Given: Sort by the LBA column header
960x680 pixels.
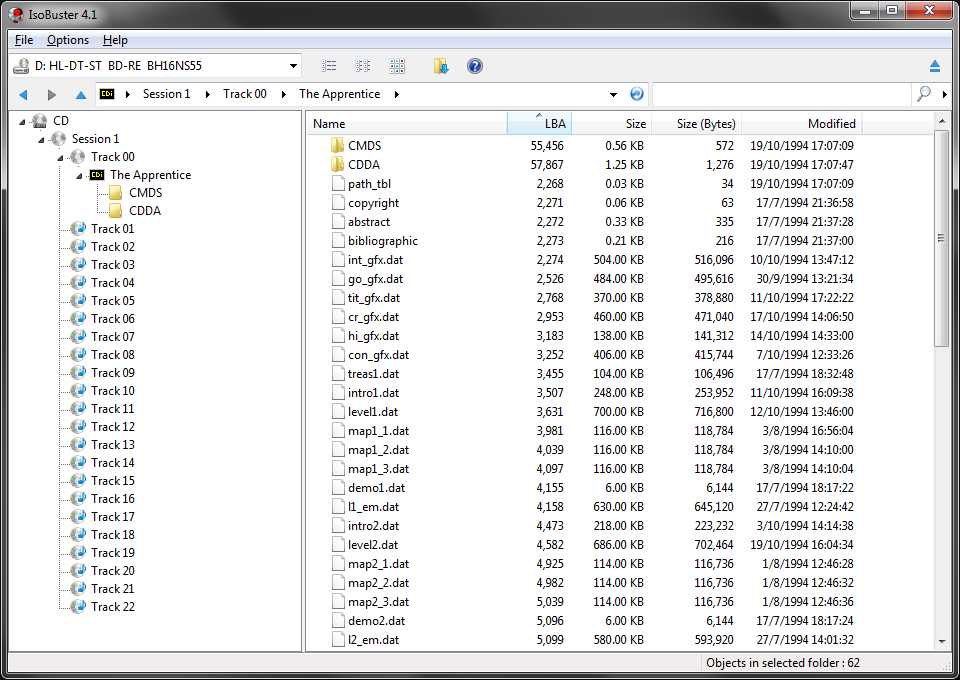Looking at the screenshot, I should click(x=539, y=123).
